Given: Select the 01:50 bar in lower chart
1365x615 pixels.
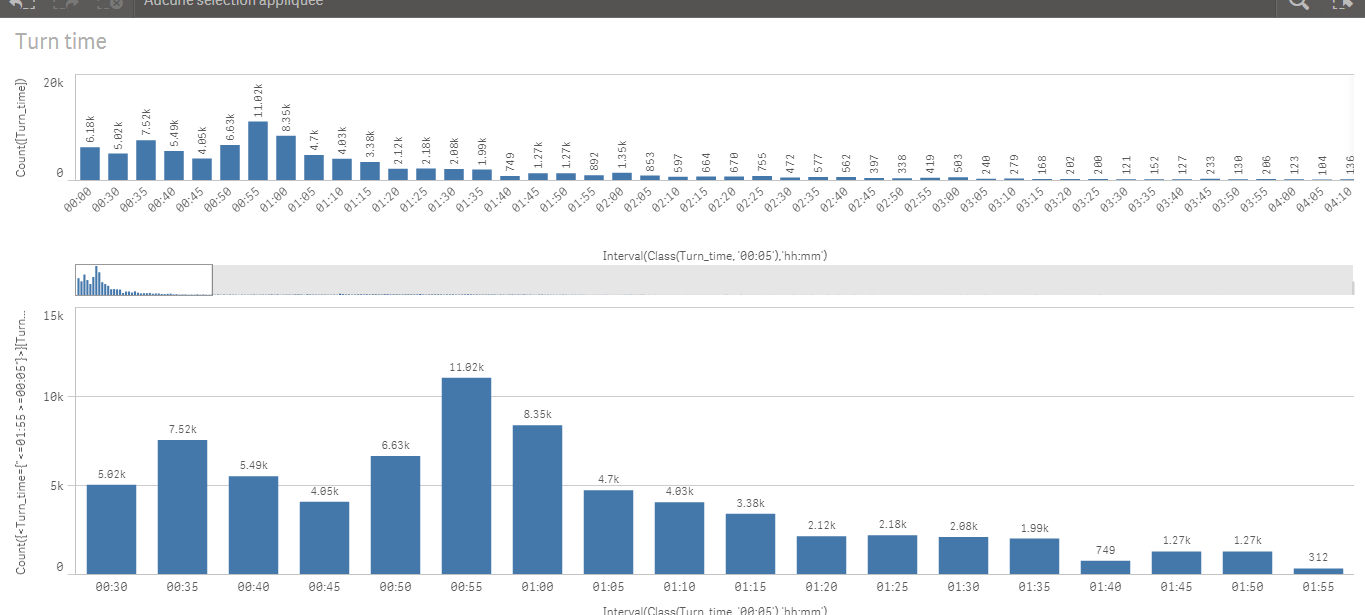Looking at the screenshot, I should (x=1247, y=562).
